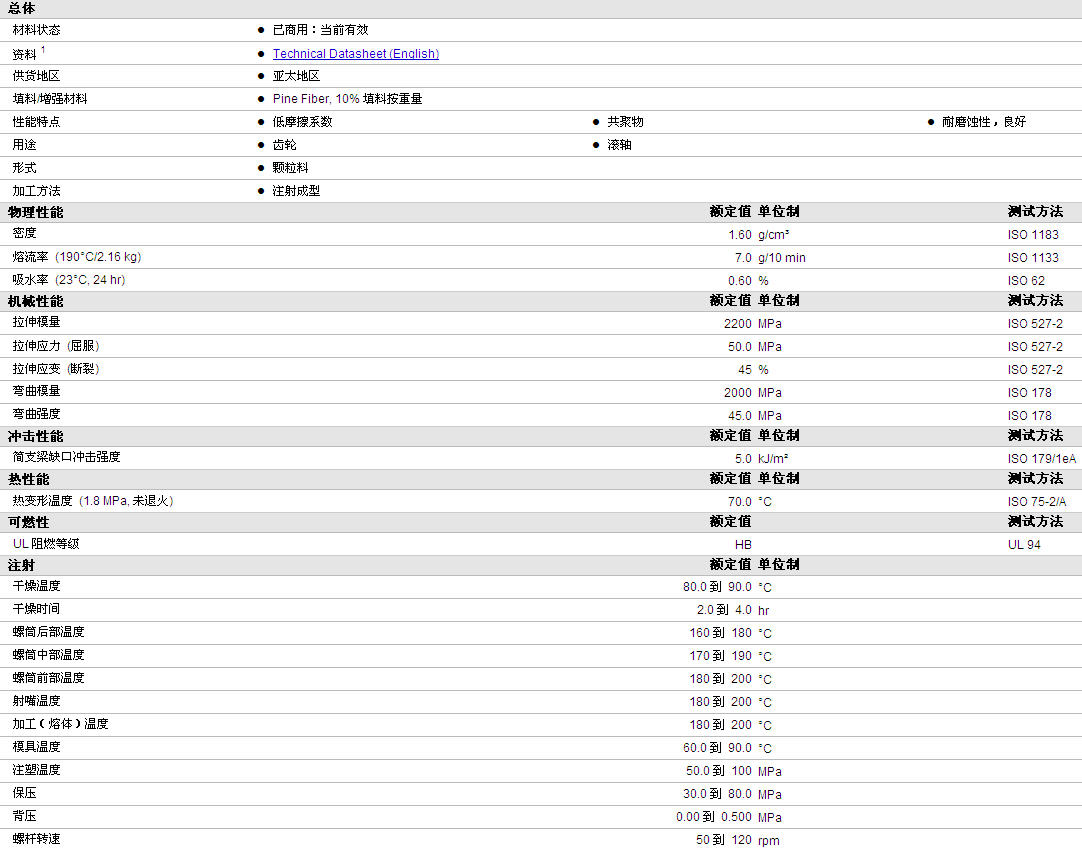Click the 弯曲强度 row label
The image size is (1082, 848).
pos(37,413)
